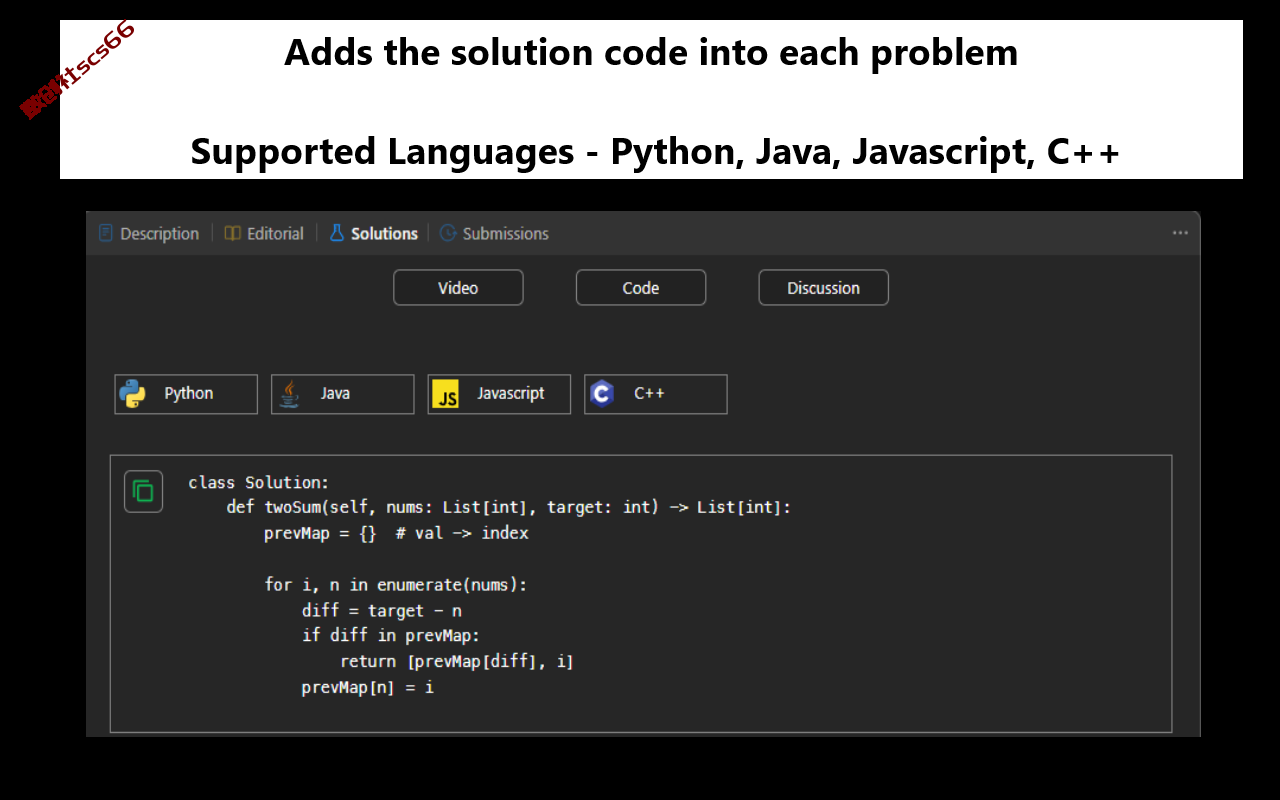
Task: Click the 'Supported Languages' caption text
Action: [x=655, y=152]
